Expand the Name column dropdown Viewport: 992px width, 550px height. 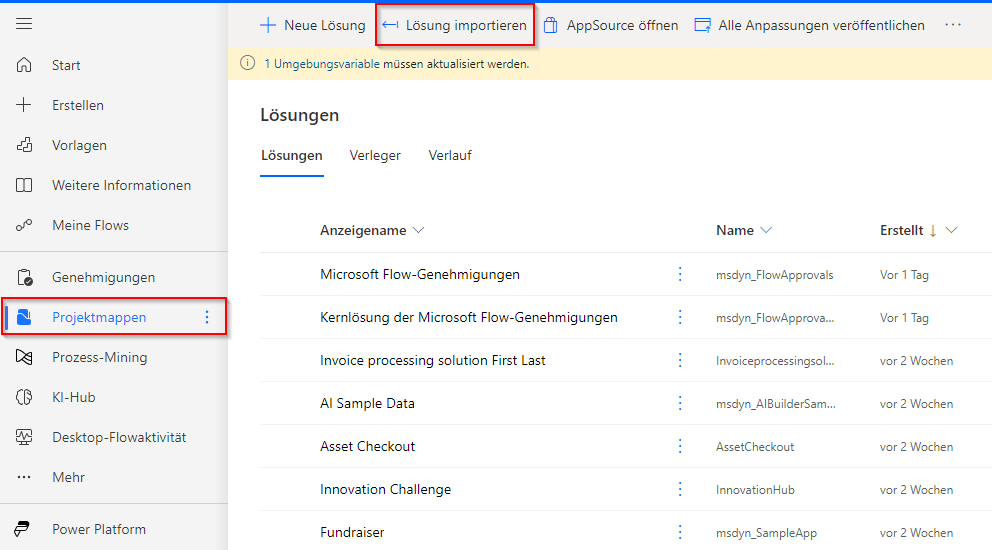[766, 230]
